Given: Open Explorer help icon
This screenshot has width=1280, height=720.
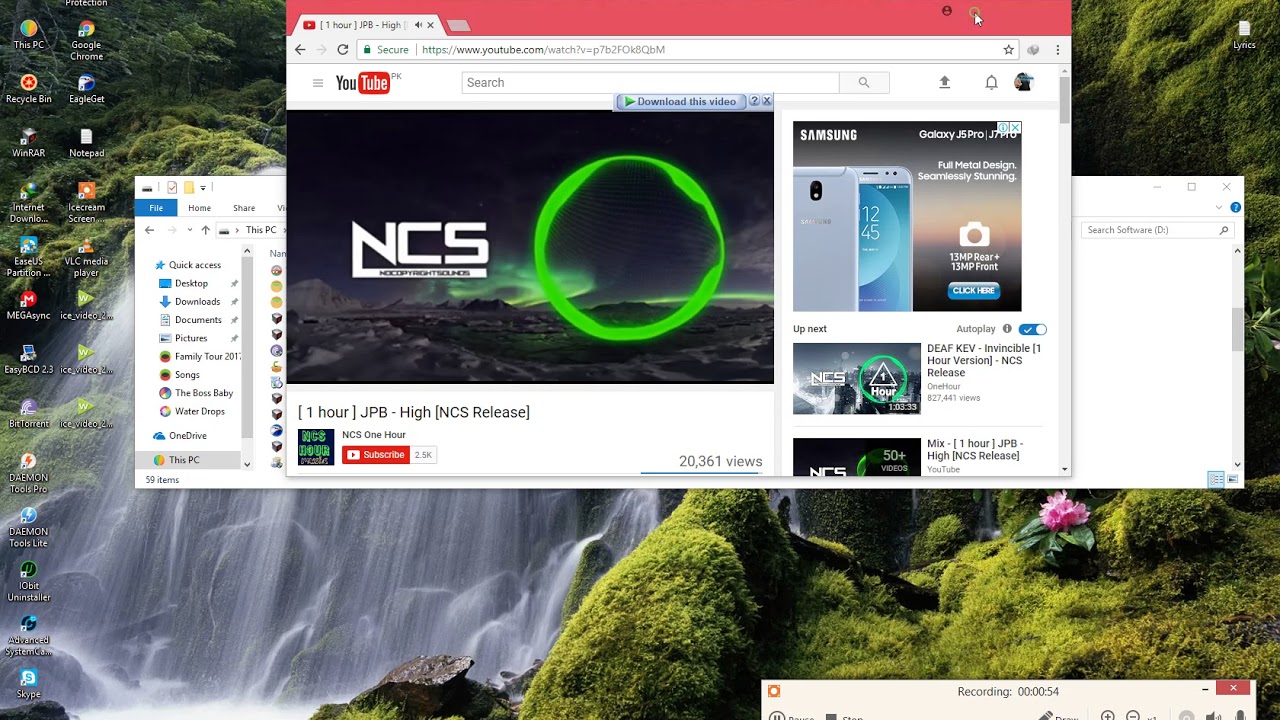Looking at the screenshot, I should (1235, 208).
